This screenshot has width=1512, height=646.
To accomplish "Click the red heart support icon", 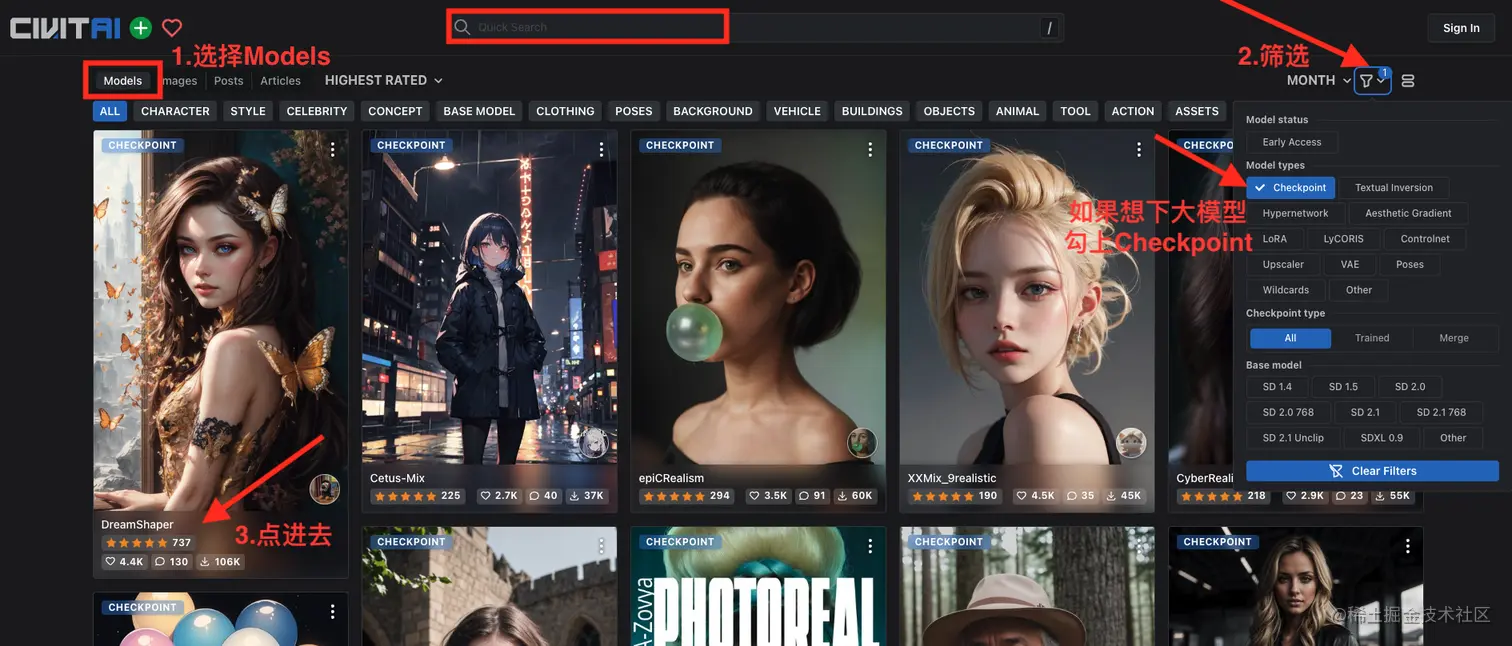I will (172, 28).
